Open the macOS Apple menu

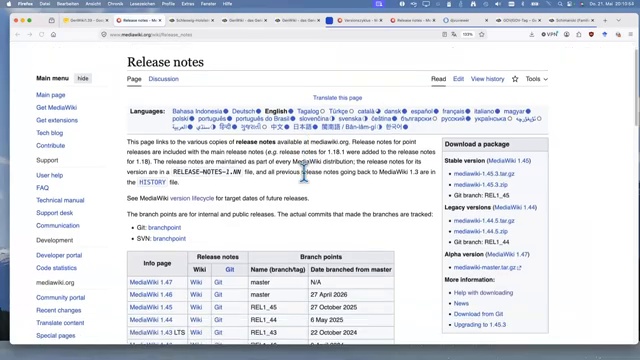[9, 4]
